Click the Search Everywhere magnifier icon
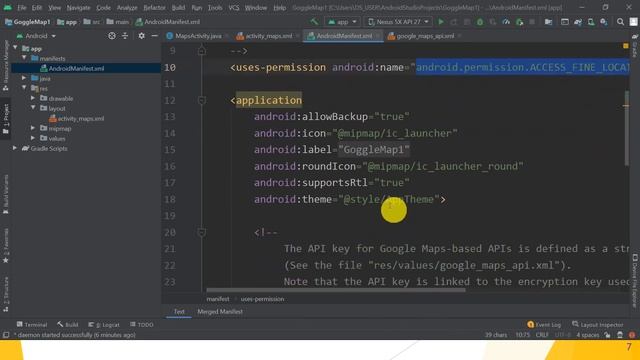Screen dimensions: 640x360 tap(620, 22)
